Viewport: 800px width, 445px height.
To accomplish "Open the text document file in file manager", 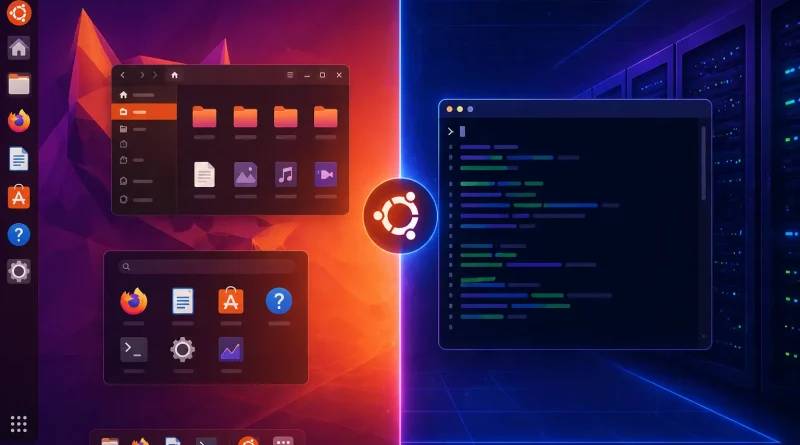I will pos(204,175).
